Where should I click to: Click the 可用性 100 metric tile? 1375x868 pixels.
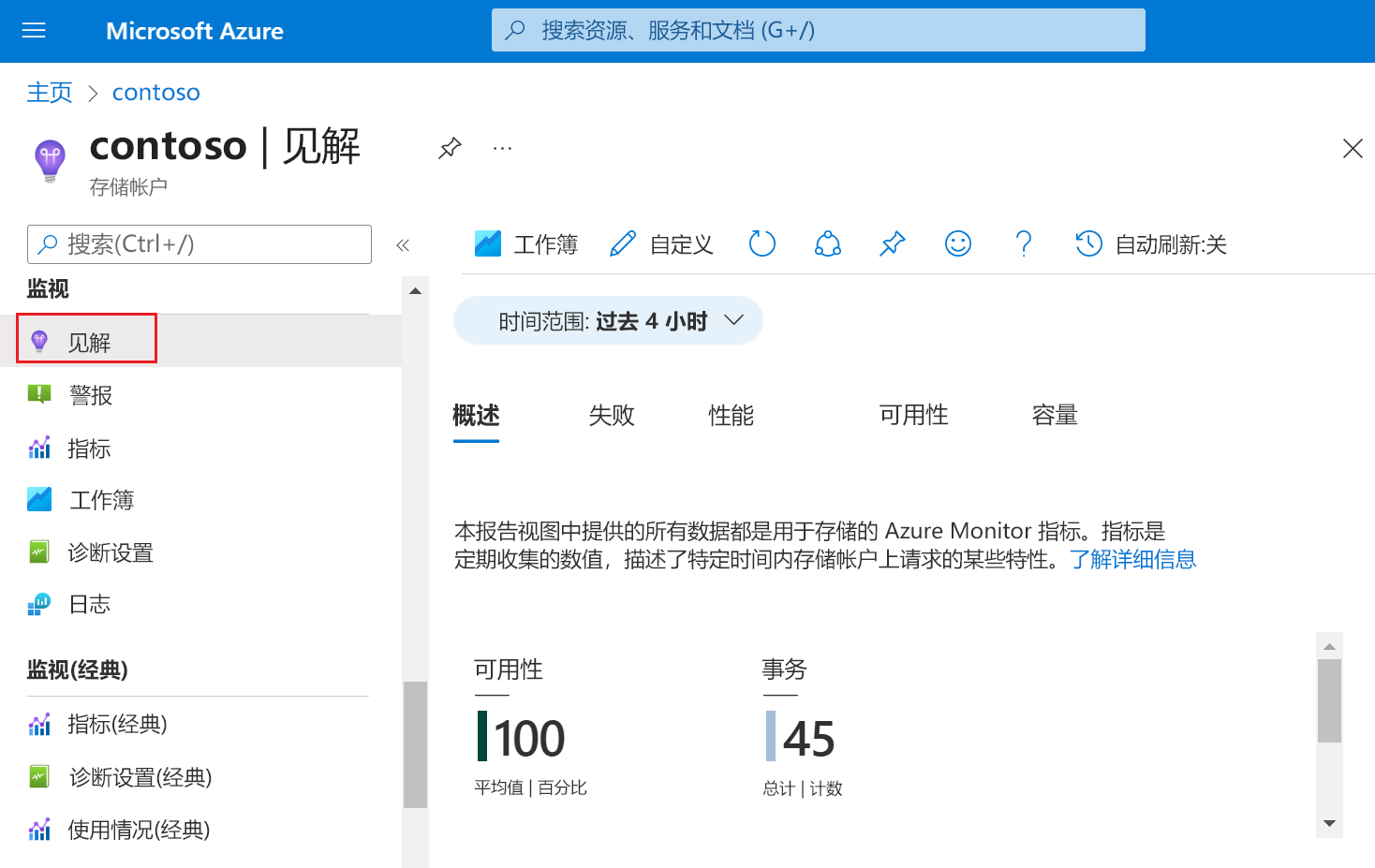[x=531, y=728]
